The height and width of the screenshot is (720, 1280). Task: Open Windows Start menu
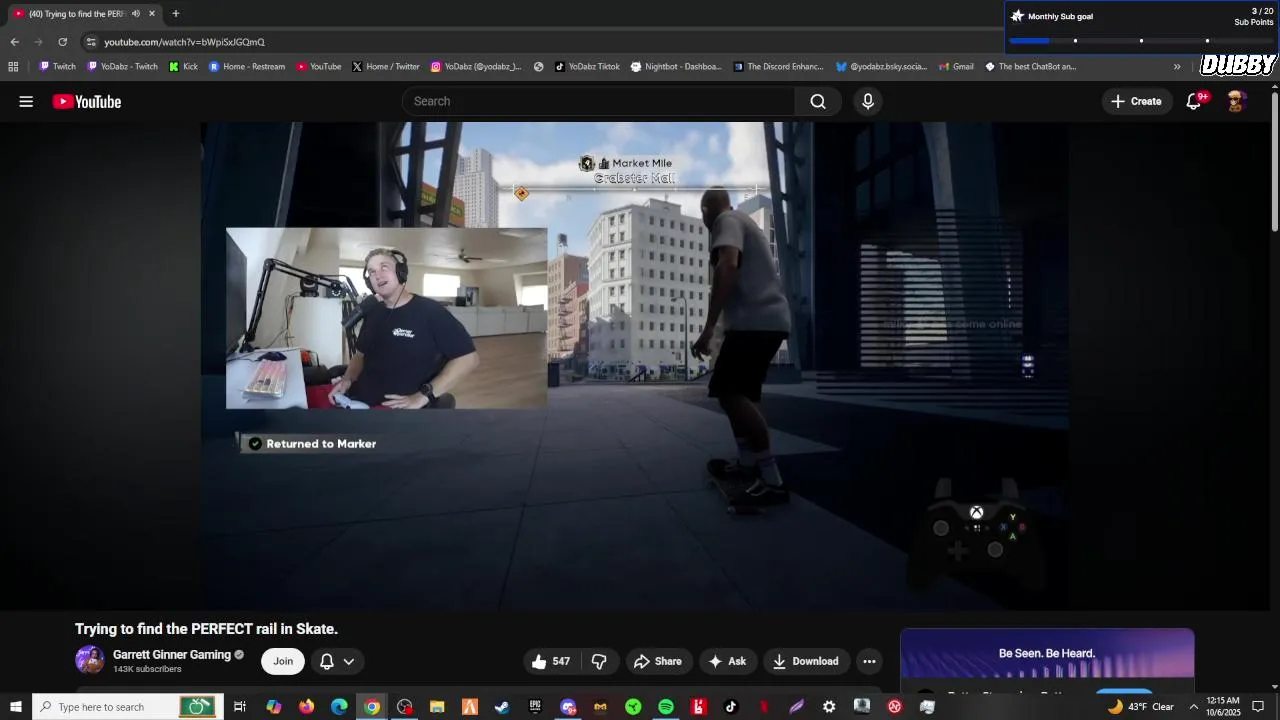16,707
